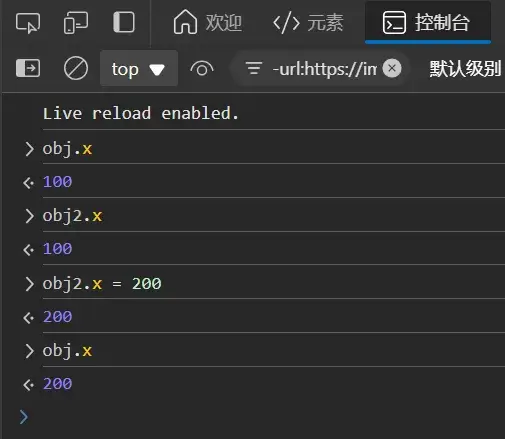Click the code brackets icon on 元素 tab
Screen dimensions: 505x439
click(286, 22)
